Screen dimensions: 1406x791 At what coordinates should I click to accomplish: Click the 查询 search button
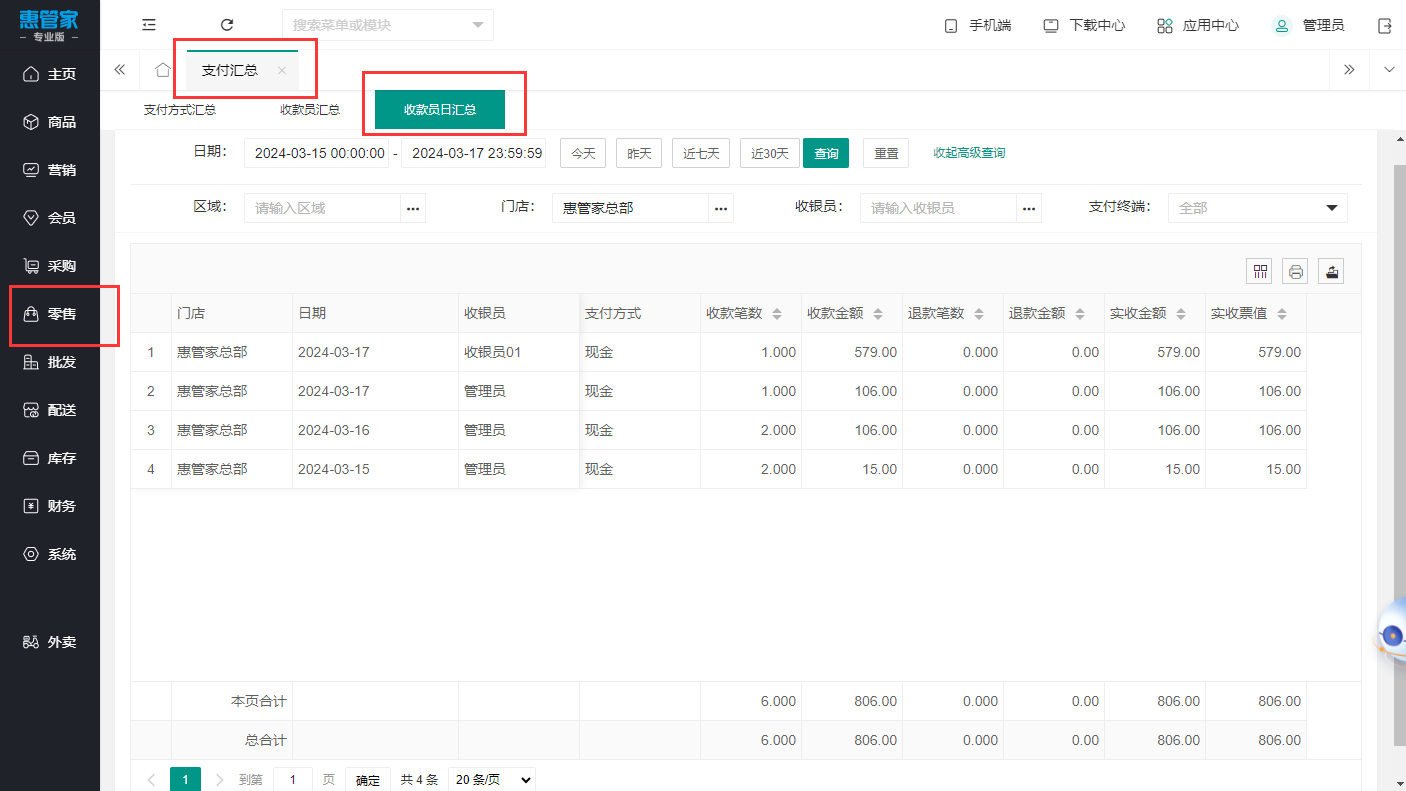(826, 154)
